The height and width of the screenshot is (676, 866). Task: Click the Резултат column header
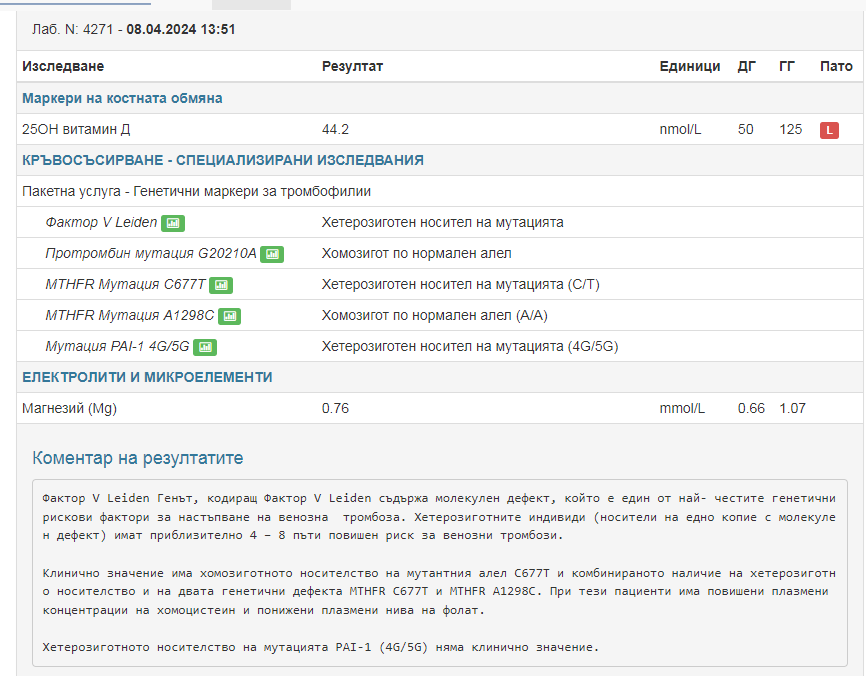coord(352,66)
